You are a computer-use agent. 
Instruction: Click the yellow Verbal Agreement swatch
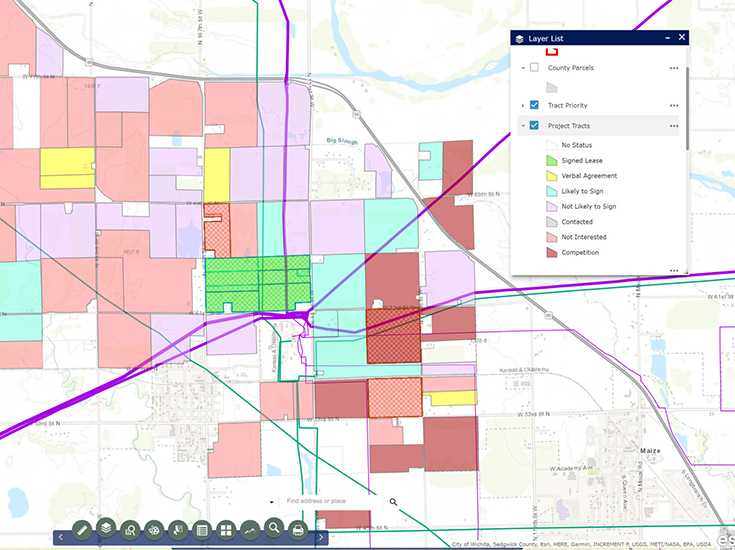[x=552, y=176]
